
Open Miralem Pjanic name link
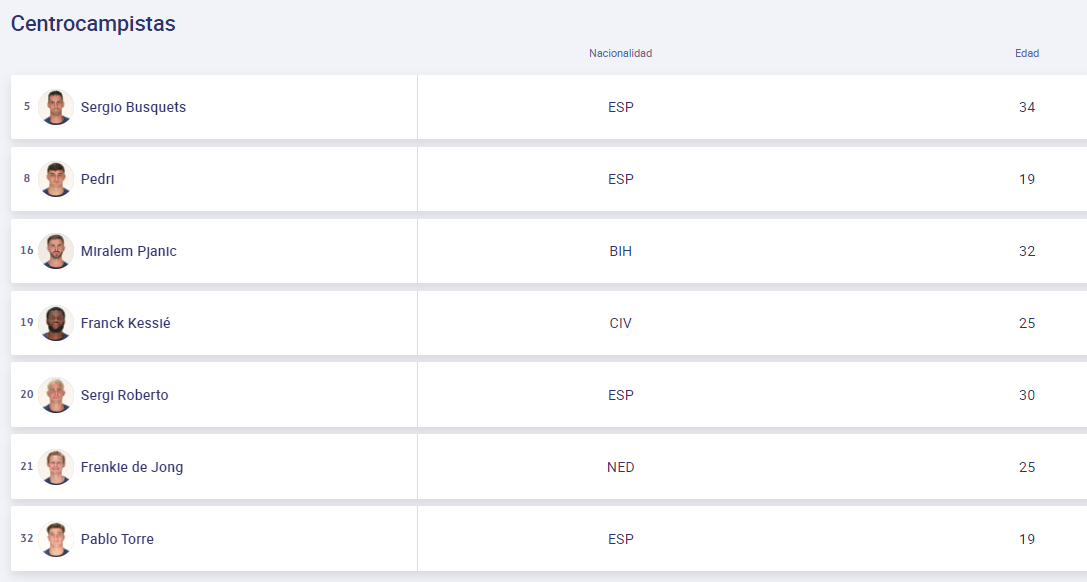pos(128,251)
